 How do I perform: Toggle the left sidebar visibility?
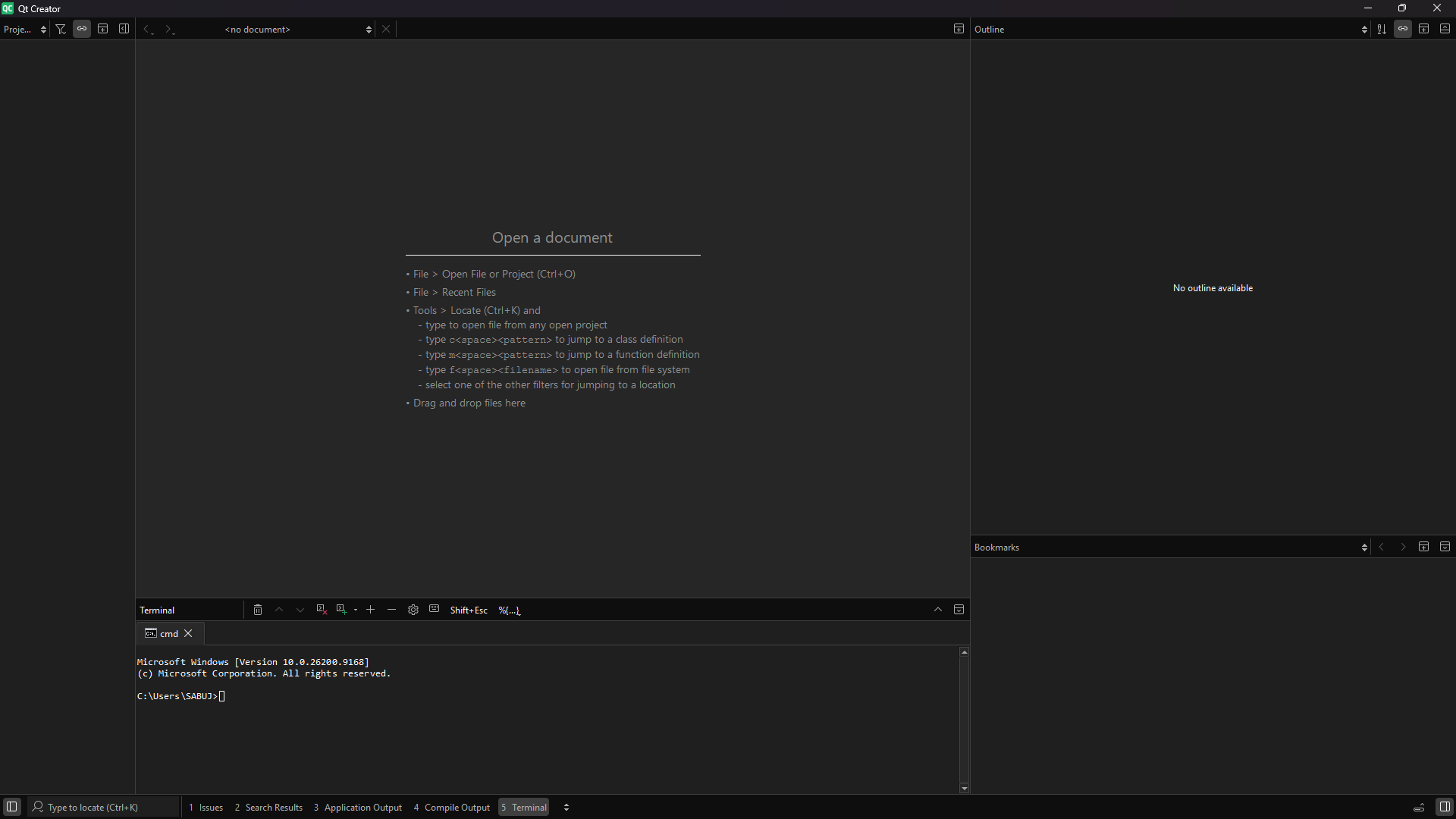pyautogui.click(x=11, y=807)
